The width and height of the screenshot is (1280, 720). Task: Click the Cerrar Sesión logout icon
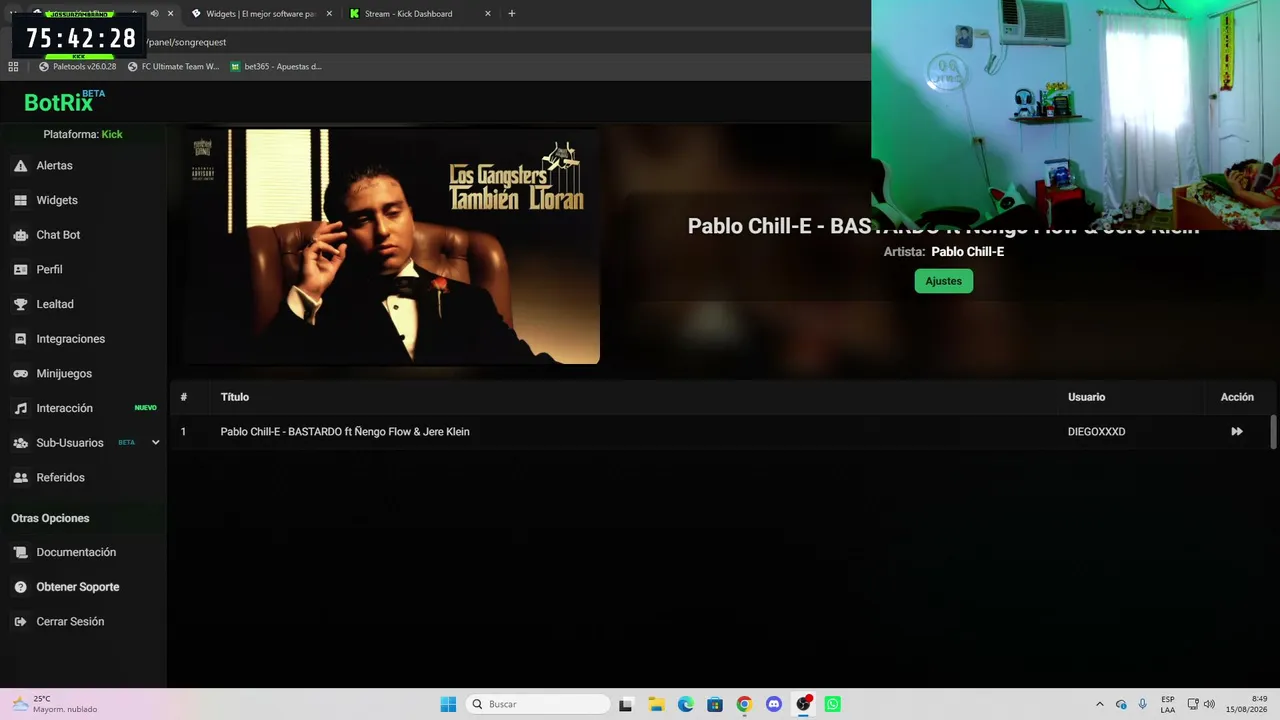[20, 622]
